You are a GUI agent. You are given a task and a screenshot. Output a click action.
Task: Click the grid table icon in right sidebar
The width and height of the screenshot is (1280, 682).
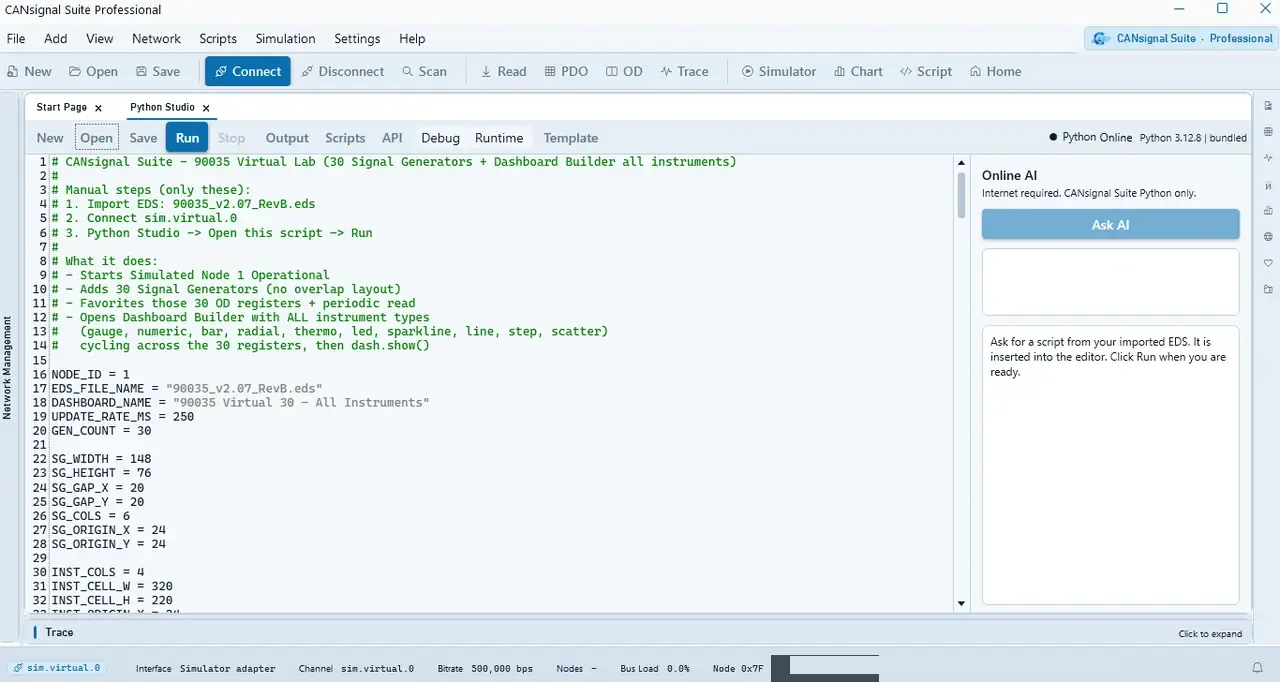[x=1268, y=132]
